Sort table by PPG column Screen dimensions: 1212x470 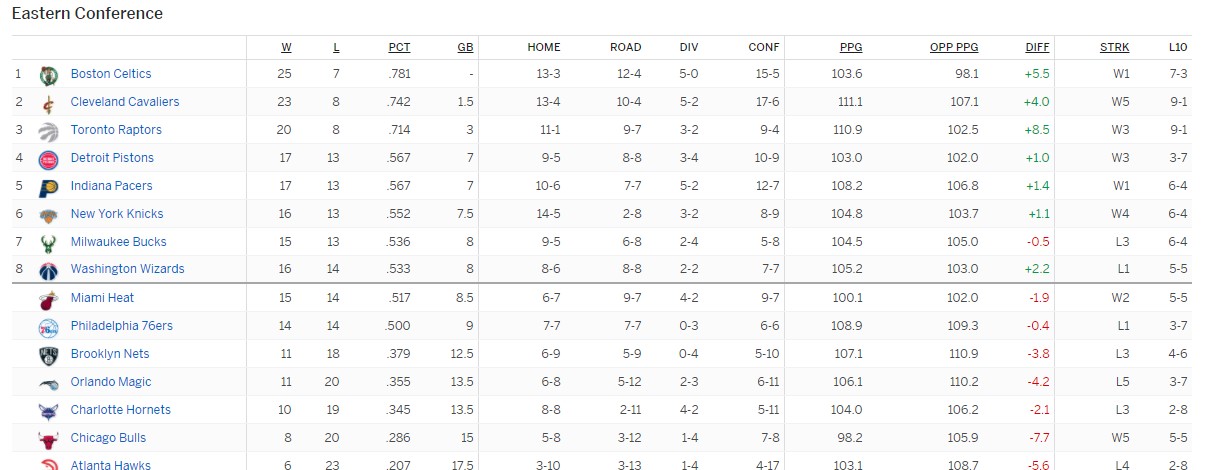coord(851,47)
